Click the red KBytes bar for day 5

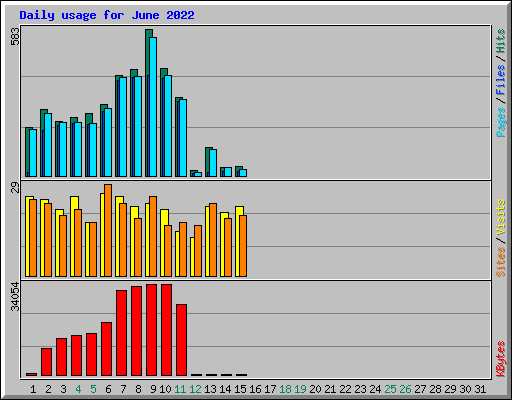(x=91, y=354)
